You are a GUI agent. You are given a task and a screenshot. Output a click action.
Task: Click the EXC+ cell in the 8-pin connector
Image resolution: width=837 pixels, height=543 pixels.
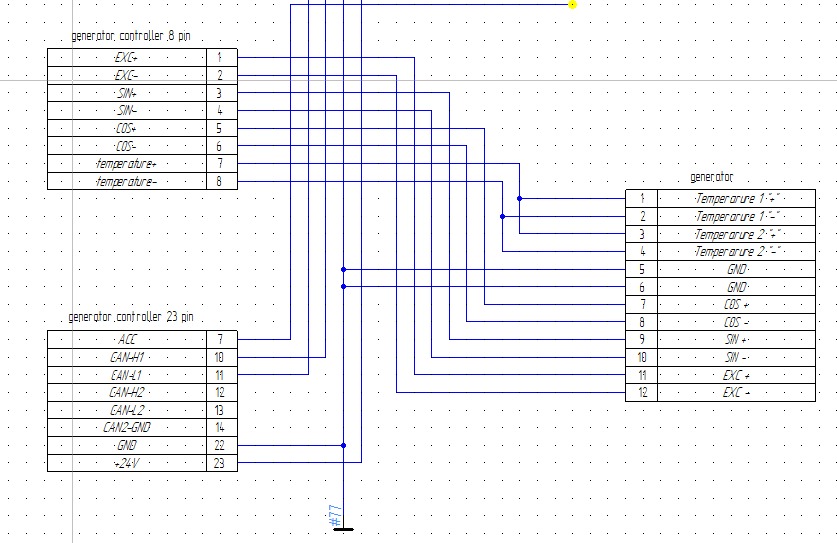click(126, 57)
